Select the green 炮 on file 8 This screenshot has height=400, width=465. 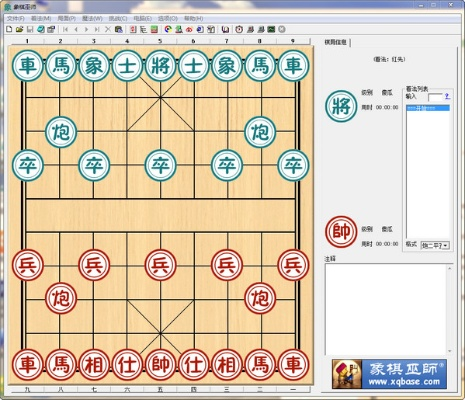260,132
